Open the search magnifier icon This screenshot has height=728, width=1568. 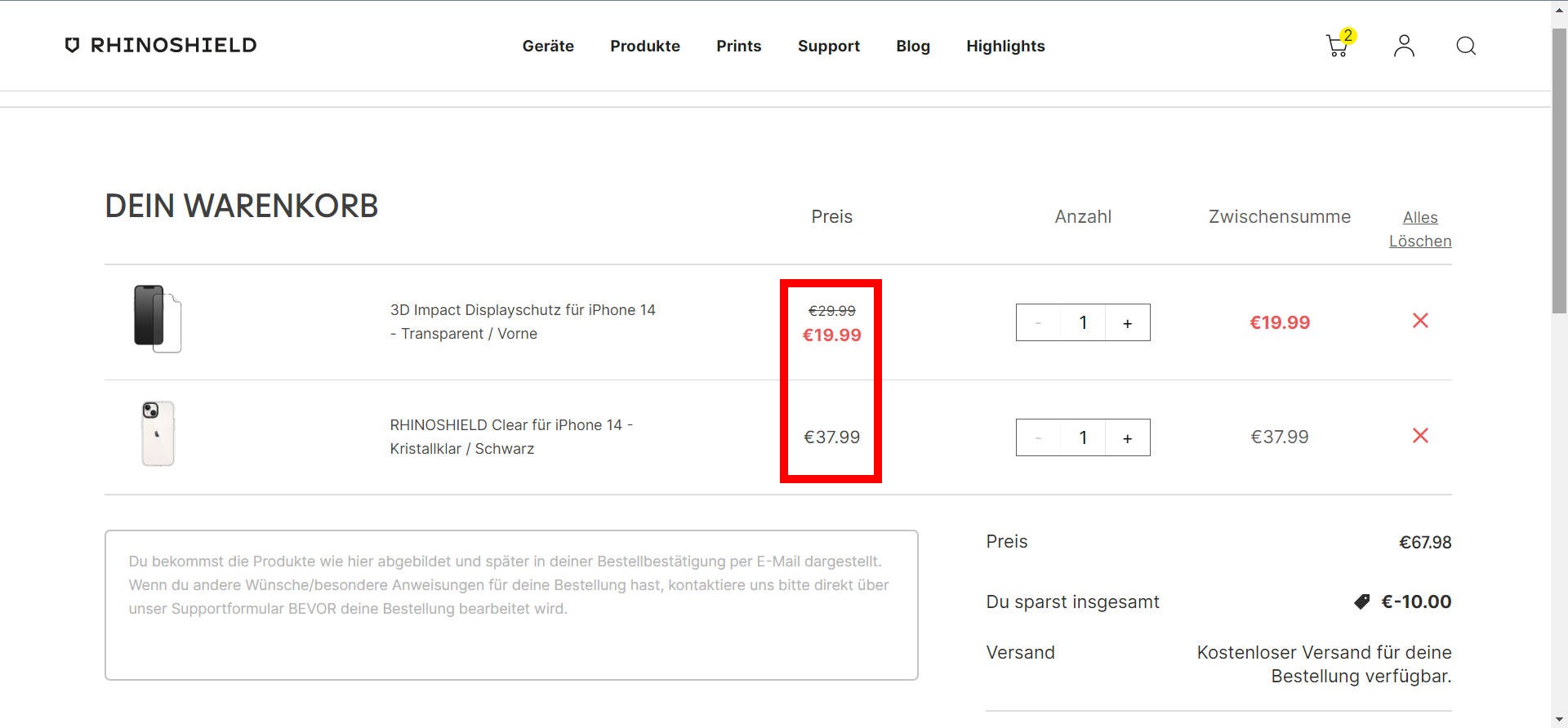tap(1466, 46)
